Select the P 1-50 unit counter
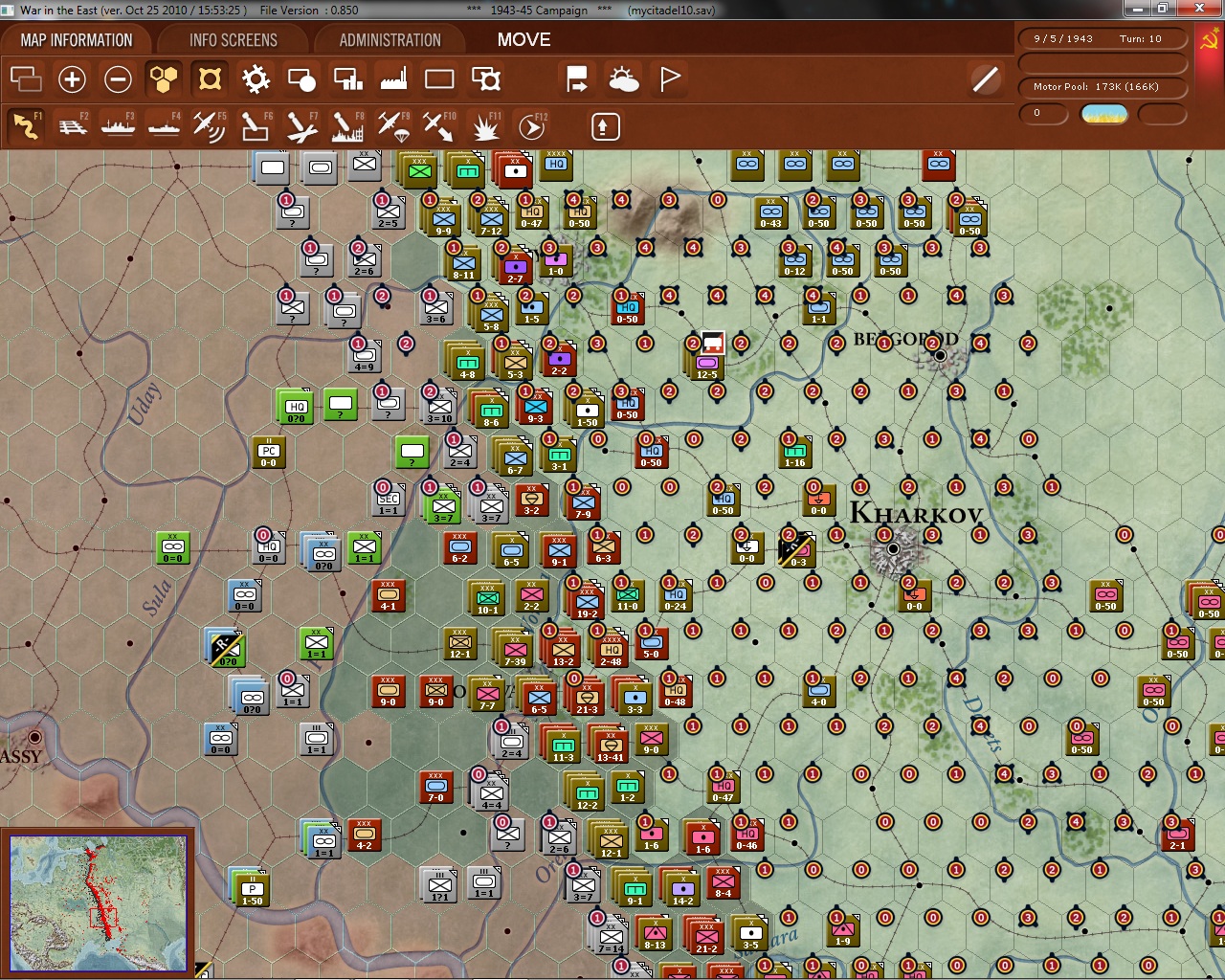Screen dimensions: 1225x980 point(251,889)
